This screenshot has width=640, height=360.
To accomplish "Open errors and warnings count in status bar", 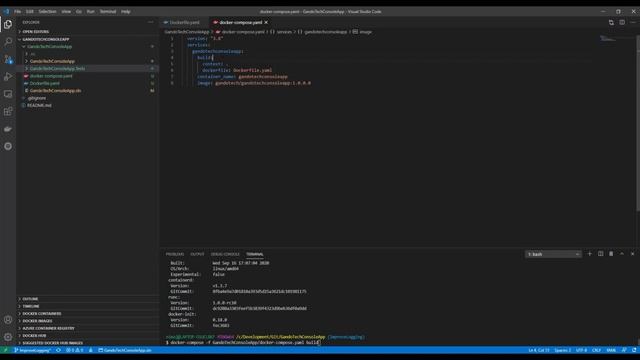I will 75,350.
